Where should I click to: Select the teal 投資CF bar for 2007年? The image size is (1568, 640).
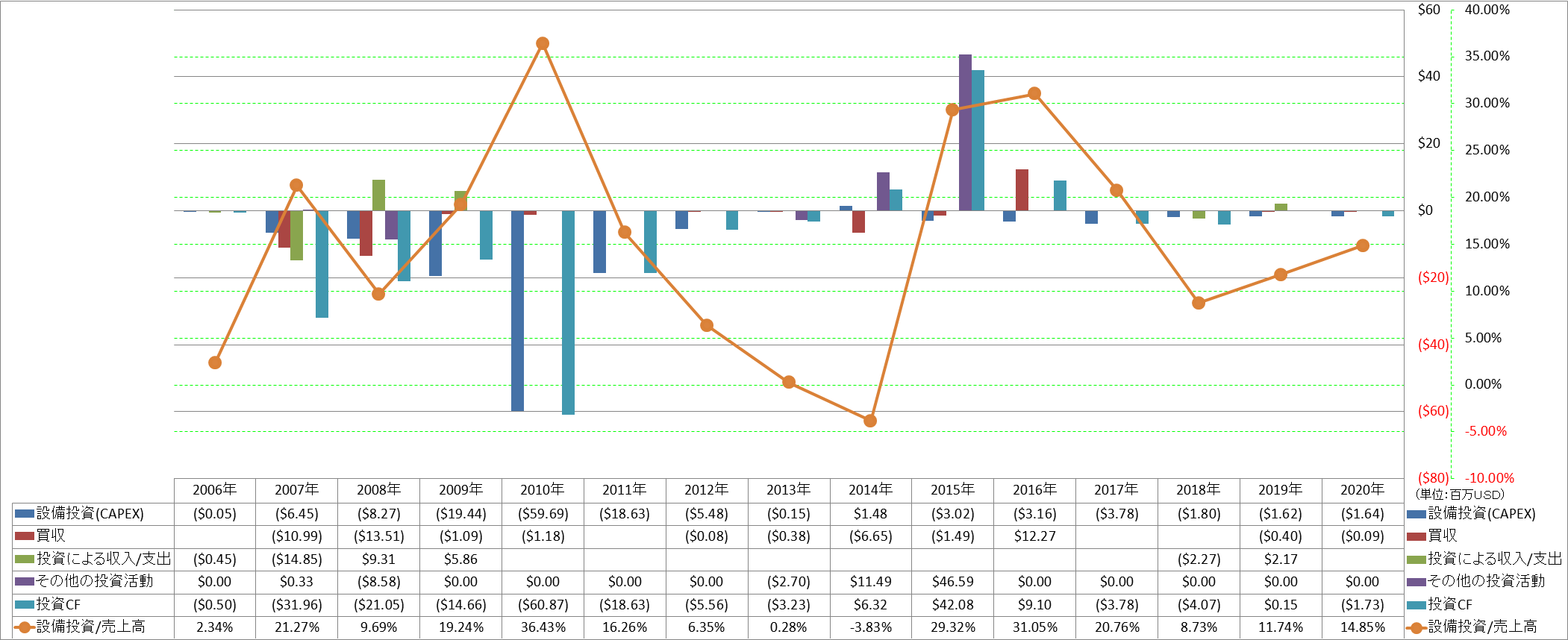[x=322, y=264]
